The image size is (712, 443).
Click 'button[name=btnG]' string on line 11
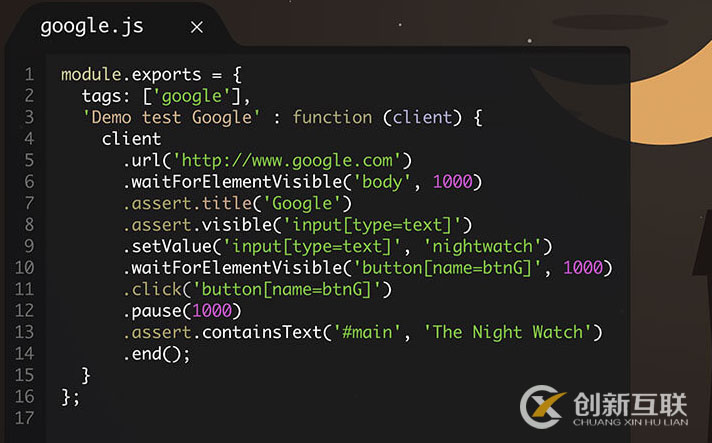(x=287, y=289)
